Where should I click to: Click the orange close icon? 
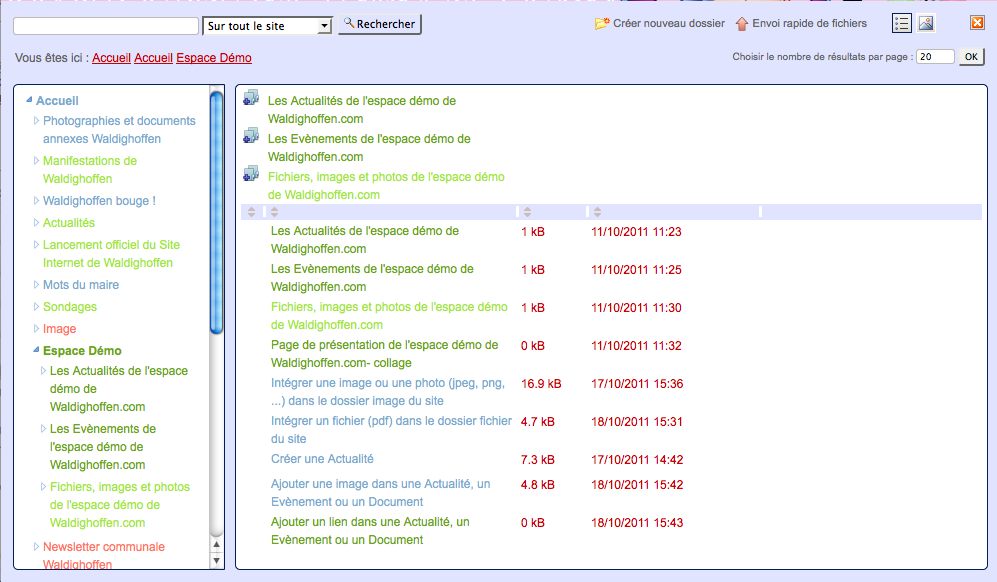[977, 23]
